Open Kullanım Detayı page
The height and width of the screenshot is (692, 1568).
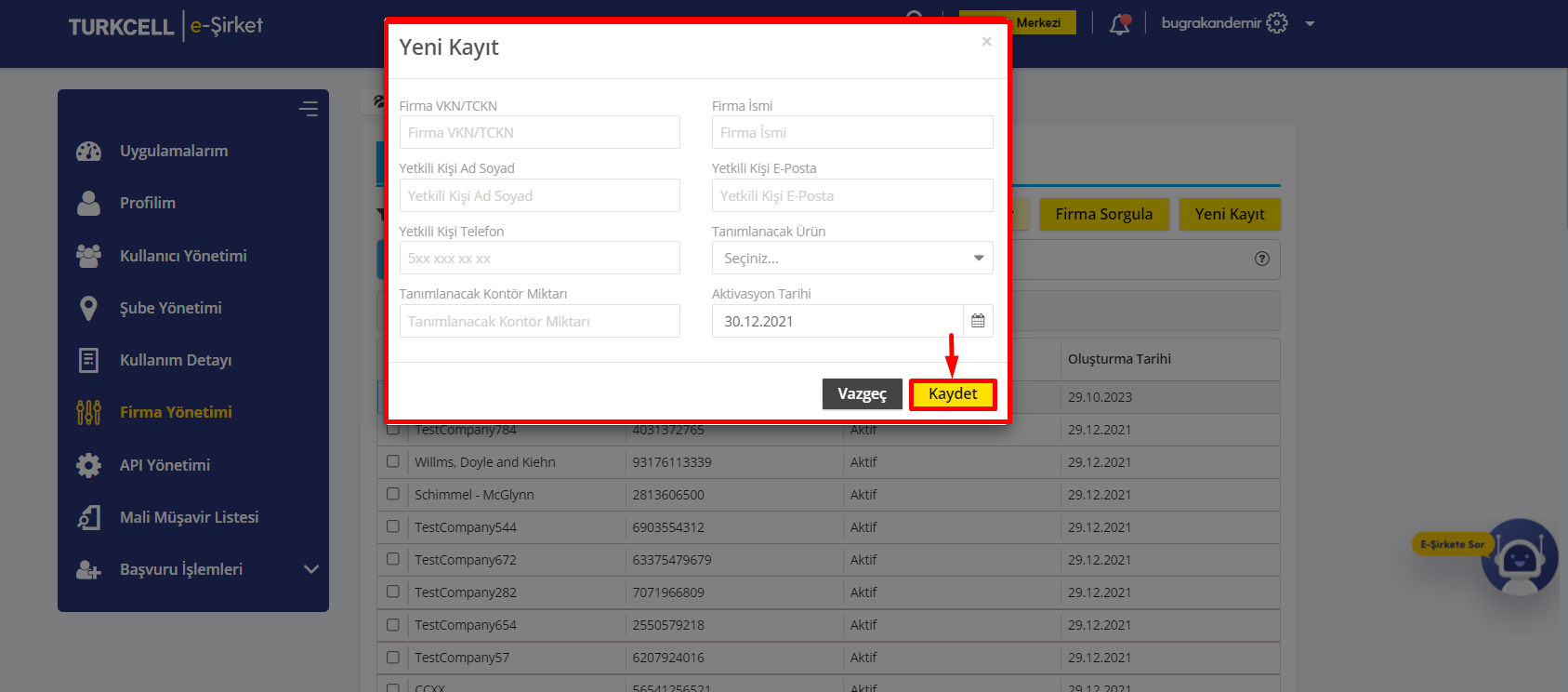(176, 360)
